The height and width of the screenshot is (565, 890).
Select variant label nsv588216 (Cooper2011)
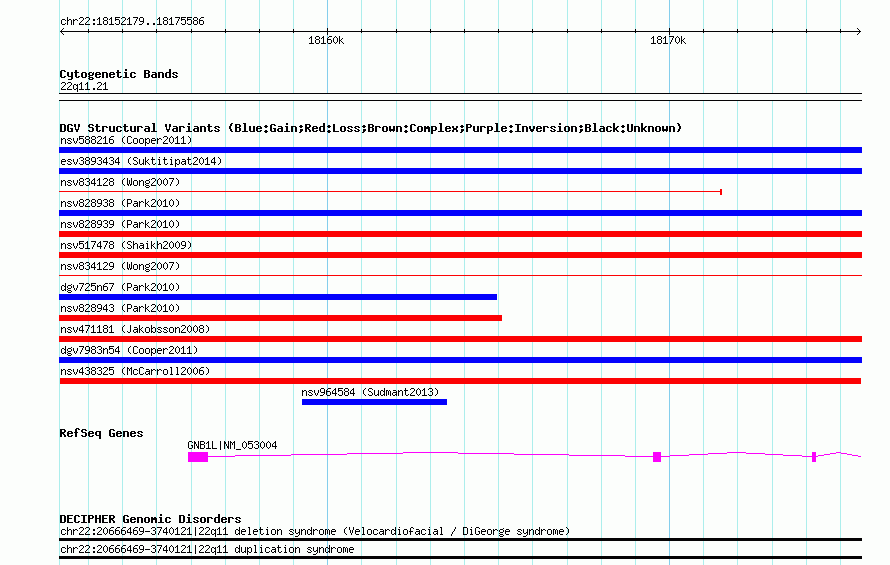126,140
